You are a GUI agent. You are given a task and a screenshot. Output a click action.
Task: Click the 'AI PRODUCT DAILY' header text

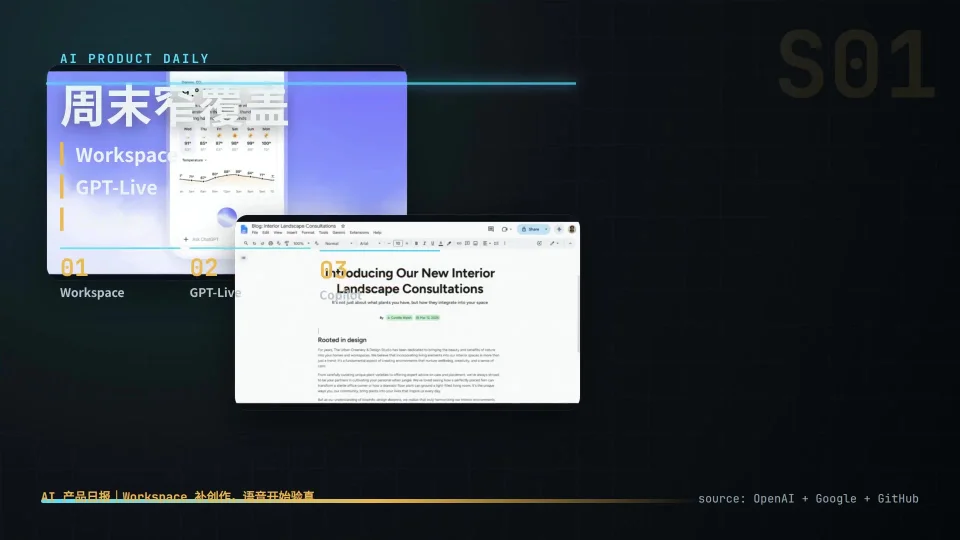pos(135,59)
